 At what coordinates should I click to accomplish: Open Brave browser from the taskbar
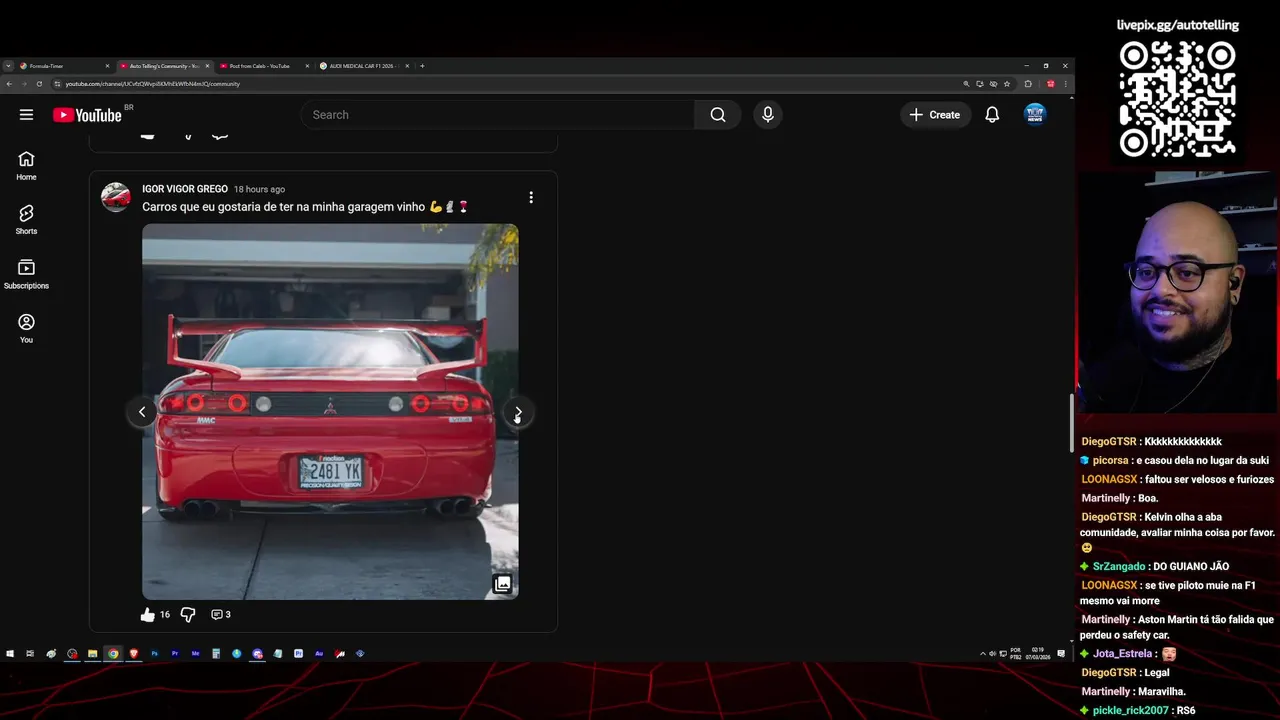tap(133, 654)
